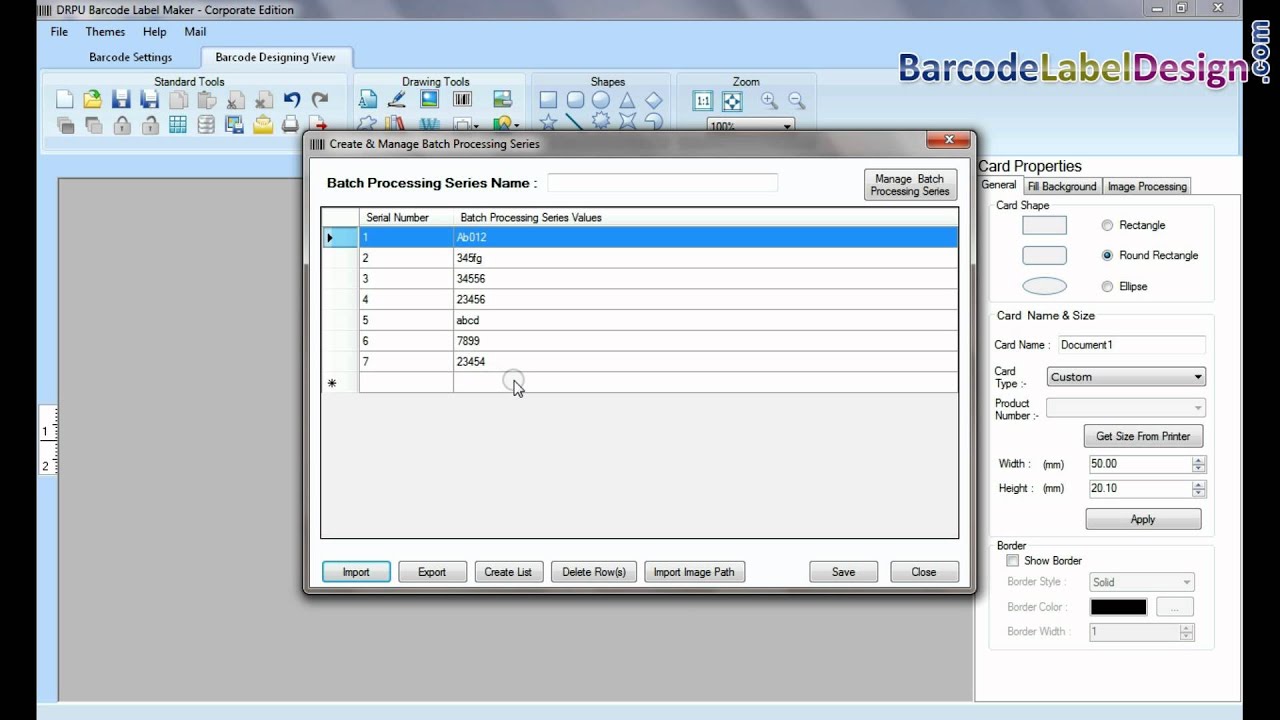Select the Triangle shape tool
This screenshot has height=720, width=1280.
[x=627, y=99]
